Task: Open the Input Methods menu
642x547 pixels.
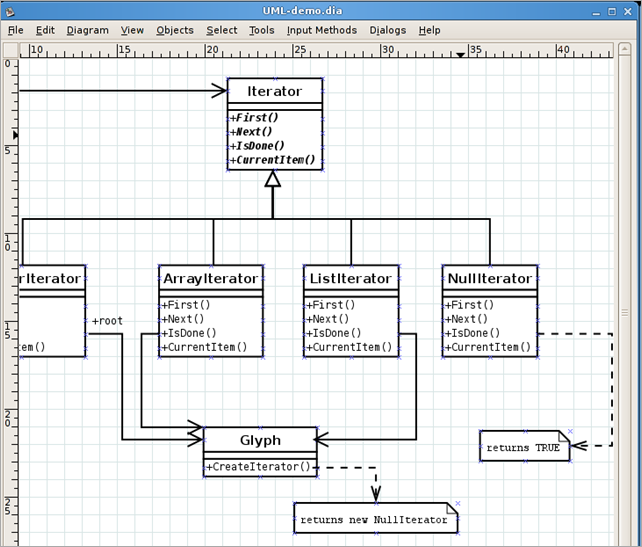Action: pos(322,30)
